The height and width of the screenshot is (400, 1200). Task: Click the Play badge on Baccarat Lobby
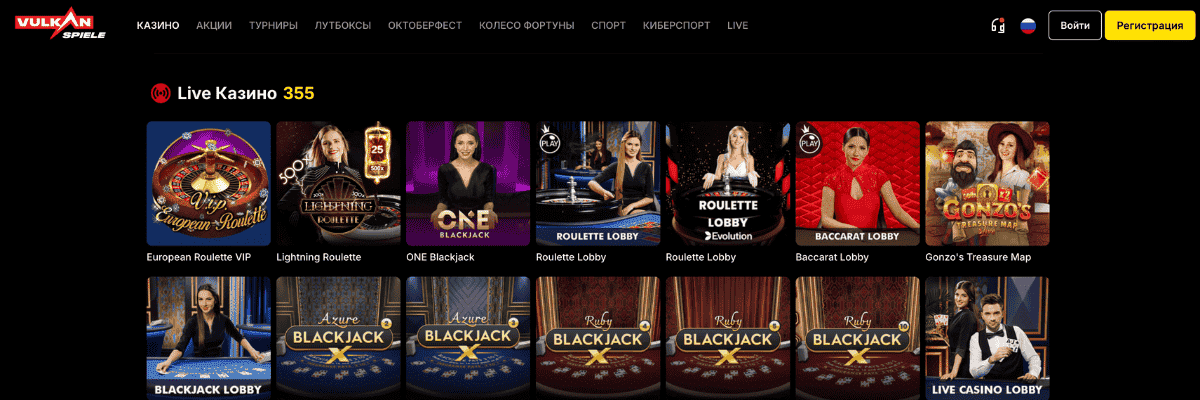pos(809,141)
